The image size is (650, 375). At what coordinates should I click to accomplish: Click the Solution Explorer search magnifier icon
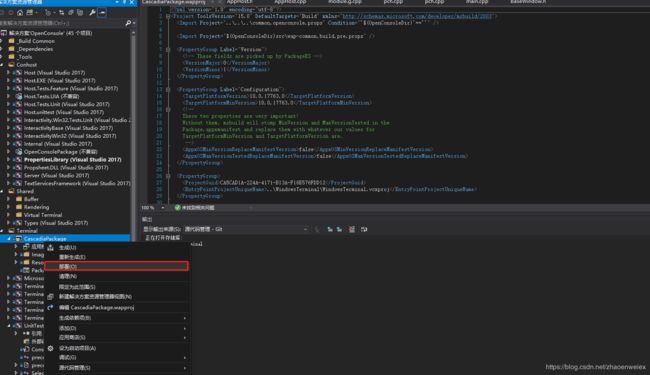[x=128, y=23]
